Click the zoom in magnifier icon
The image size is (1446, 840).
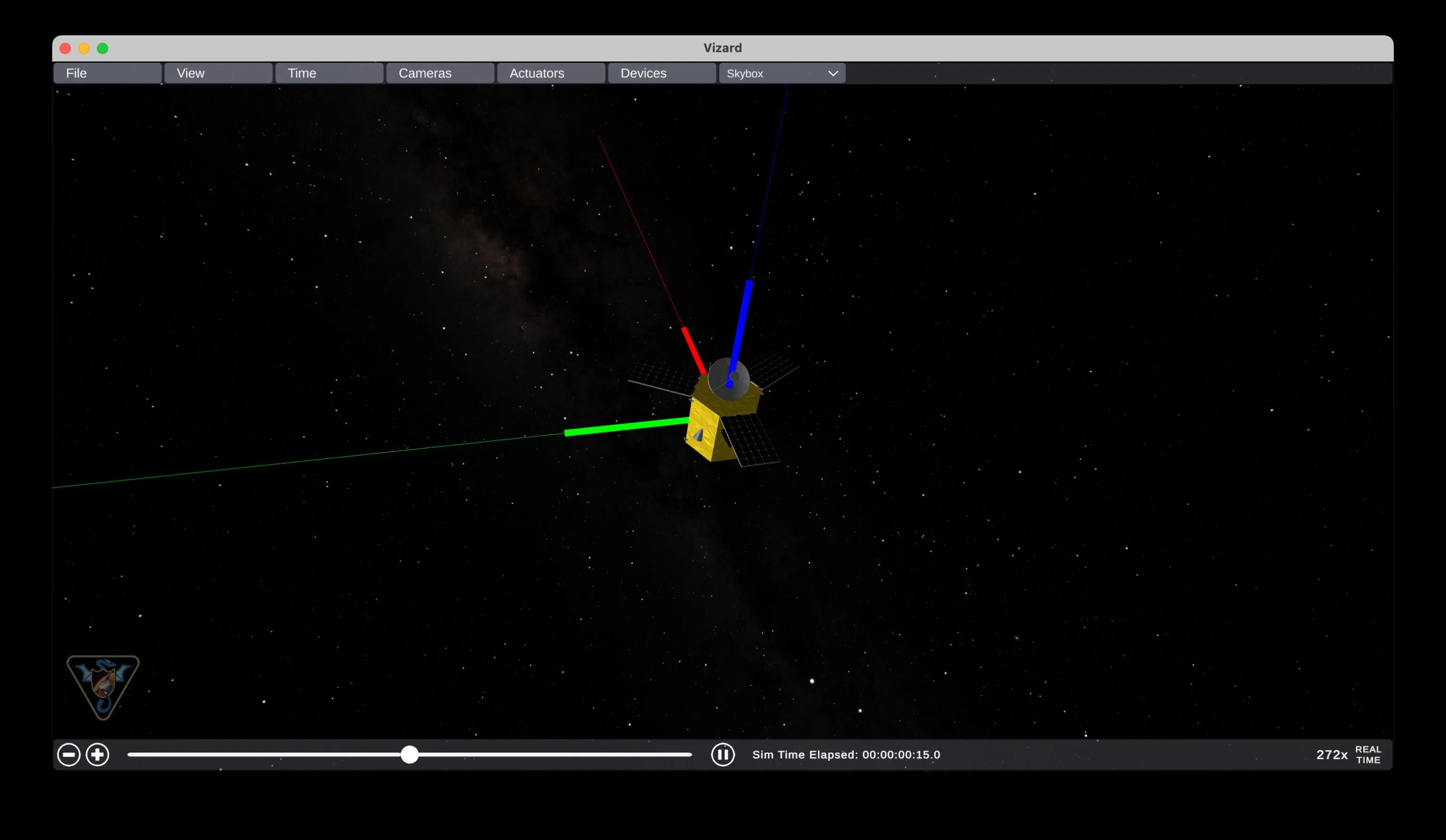pos(97,754)
